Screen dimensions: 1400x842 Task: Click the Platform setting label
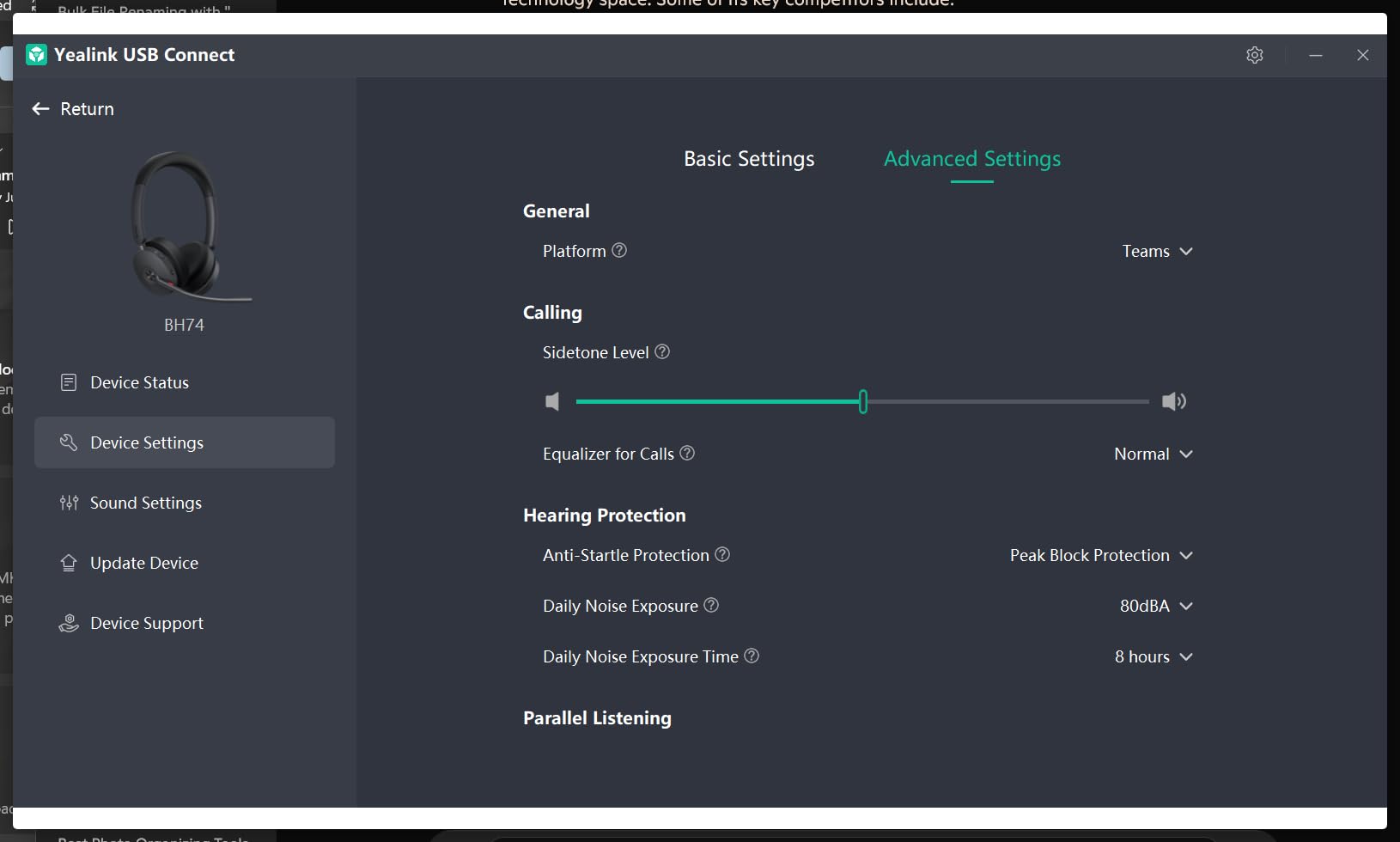coord(575,251)
